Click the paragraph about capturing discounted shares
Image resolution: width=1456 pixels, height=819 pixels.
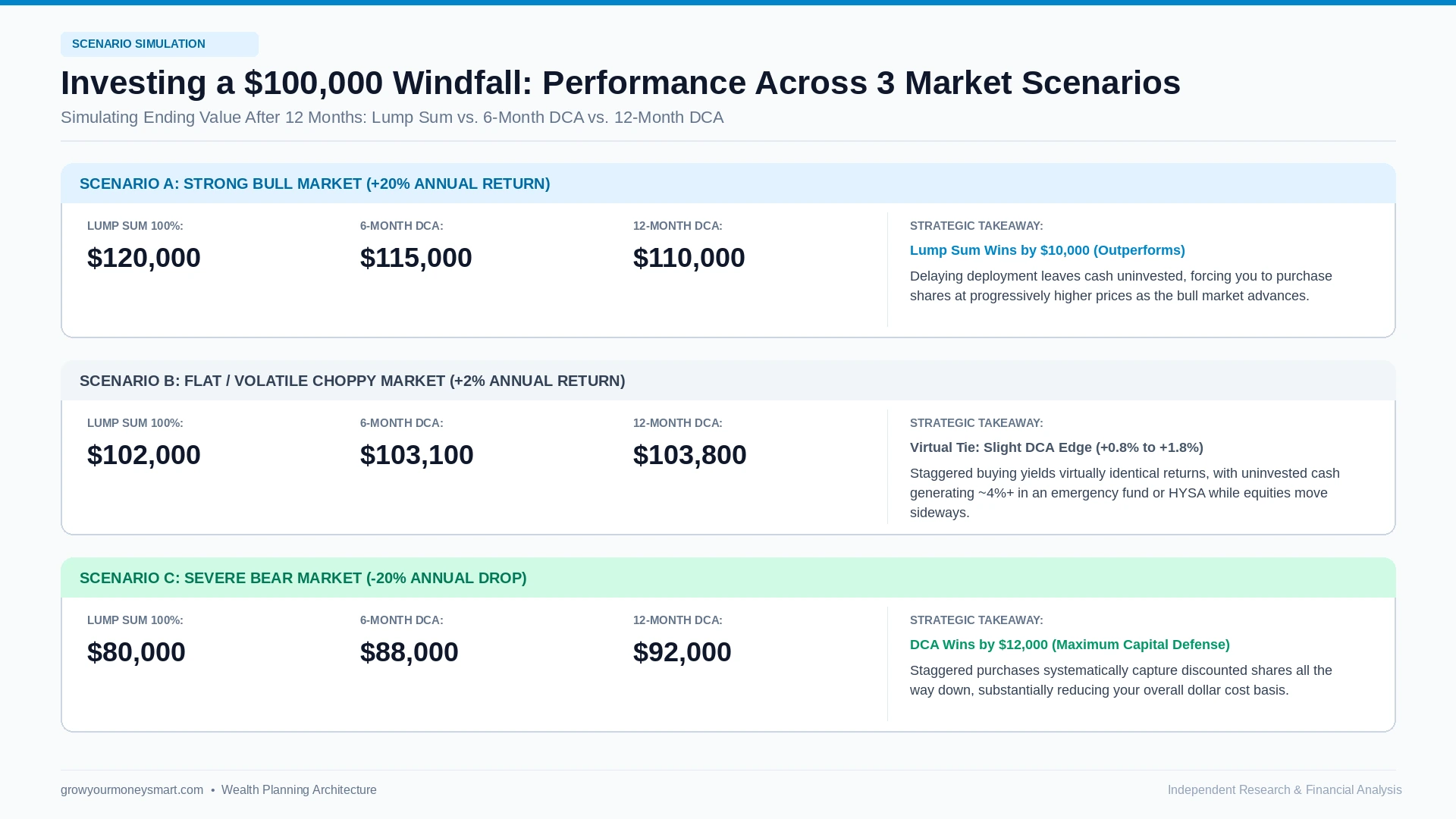[1121, 680]
